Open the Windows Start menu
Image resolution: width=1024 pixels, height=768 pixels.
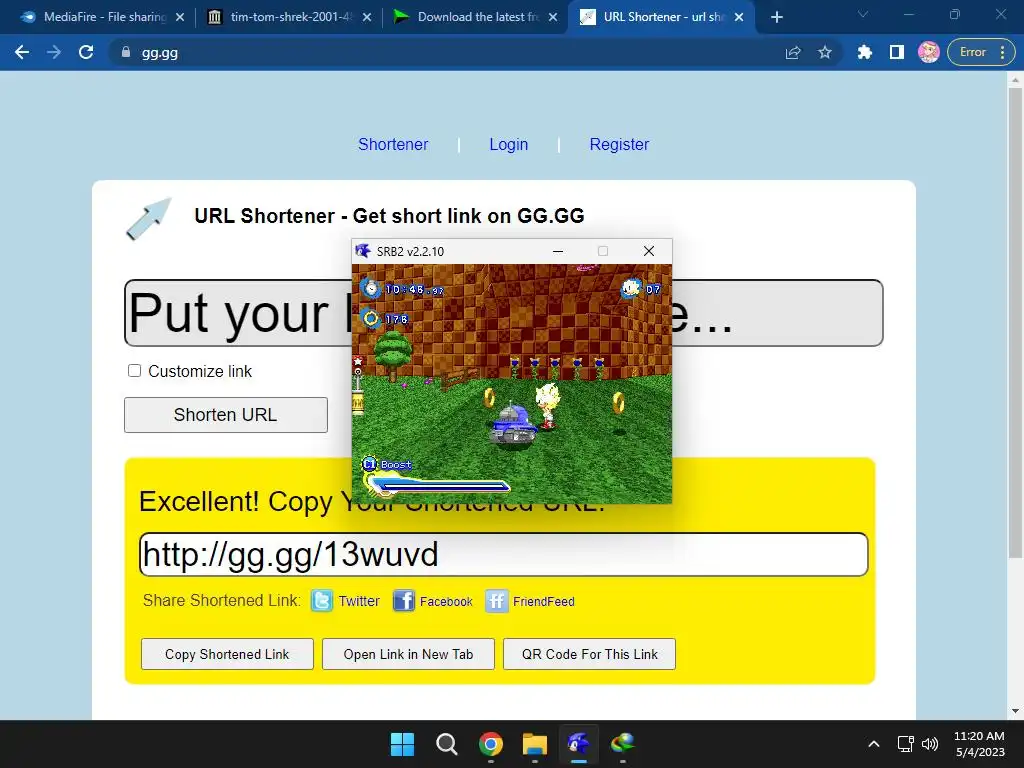[402, 744]
